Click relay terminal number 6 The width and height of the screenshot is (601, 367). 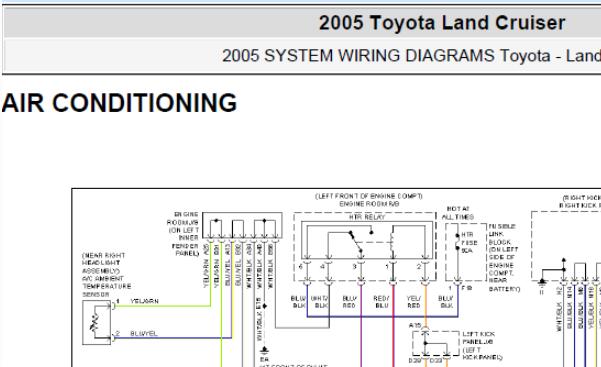coord(301,266)
